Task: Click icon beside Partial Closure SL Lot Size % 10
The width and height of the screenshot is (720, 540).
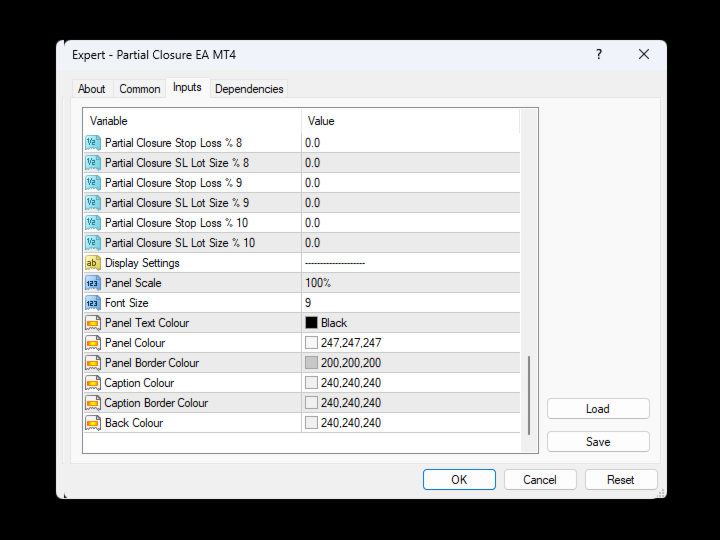Action: [x=93, y=242]
